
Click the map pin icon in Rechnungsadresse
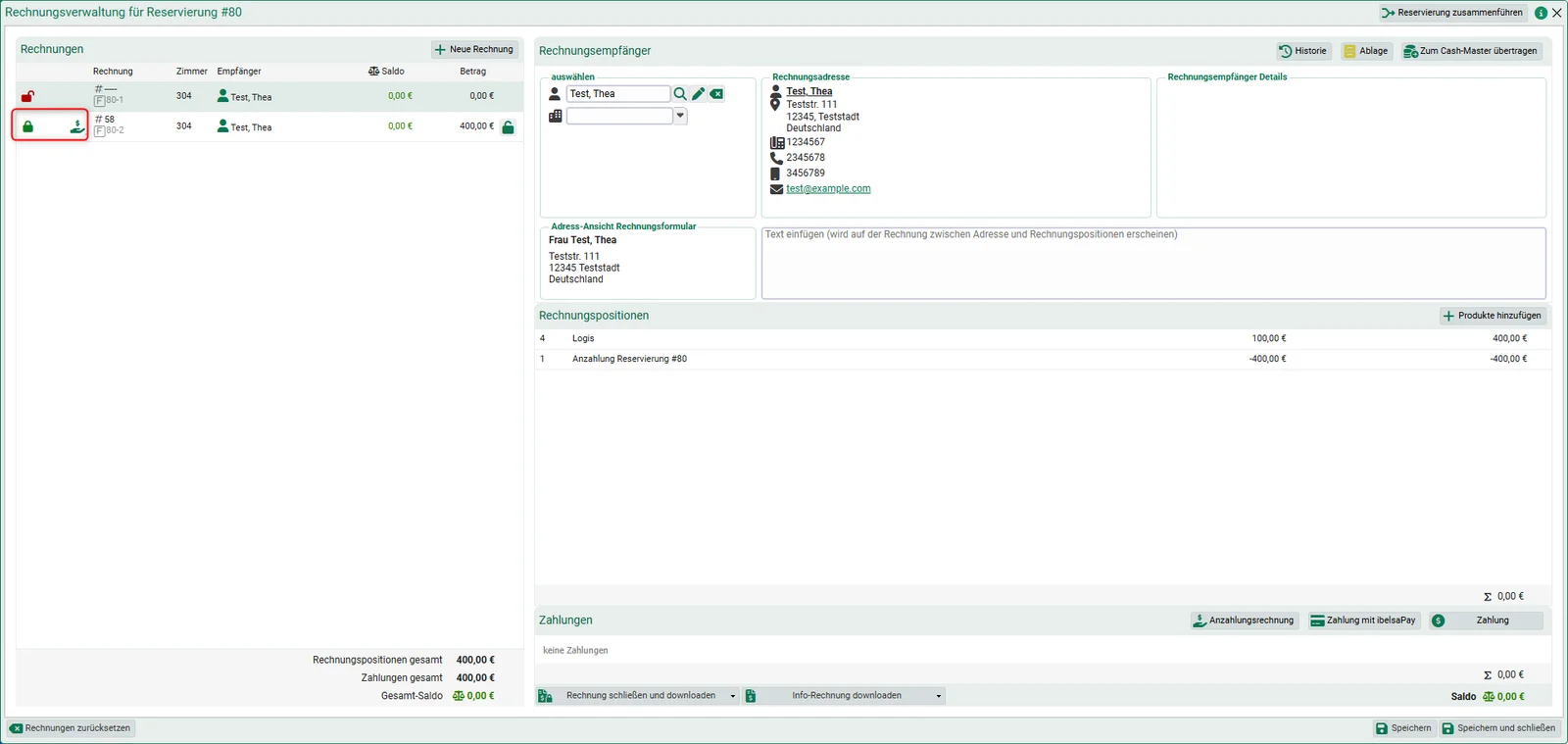click(x=775, y=105)
